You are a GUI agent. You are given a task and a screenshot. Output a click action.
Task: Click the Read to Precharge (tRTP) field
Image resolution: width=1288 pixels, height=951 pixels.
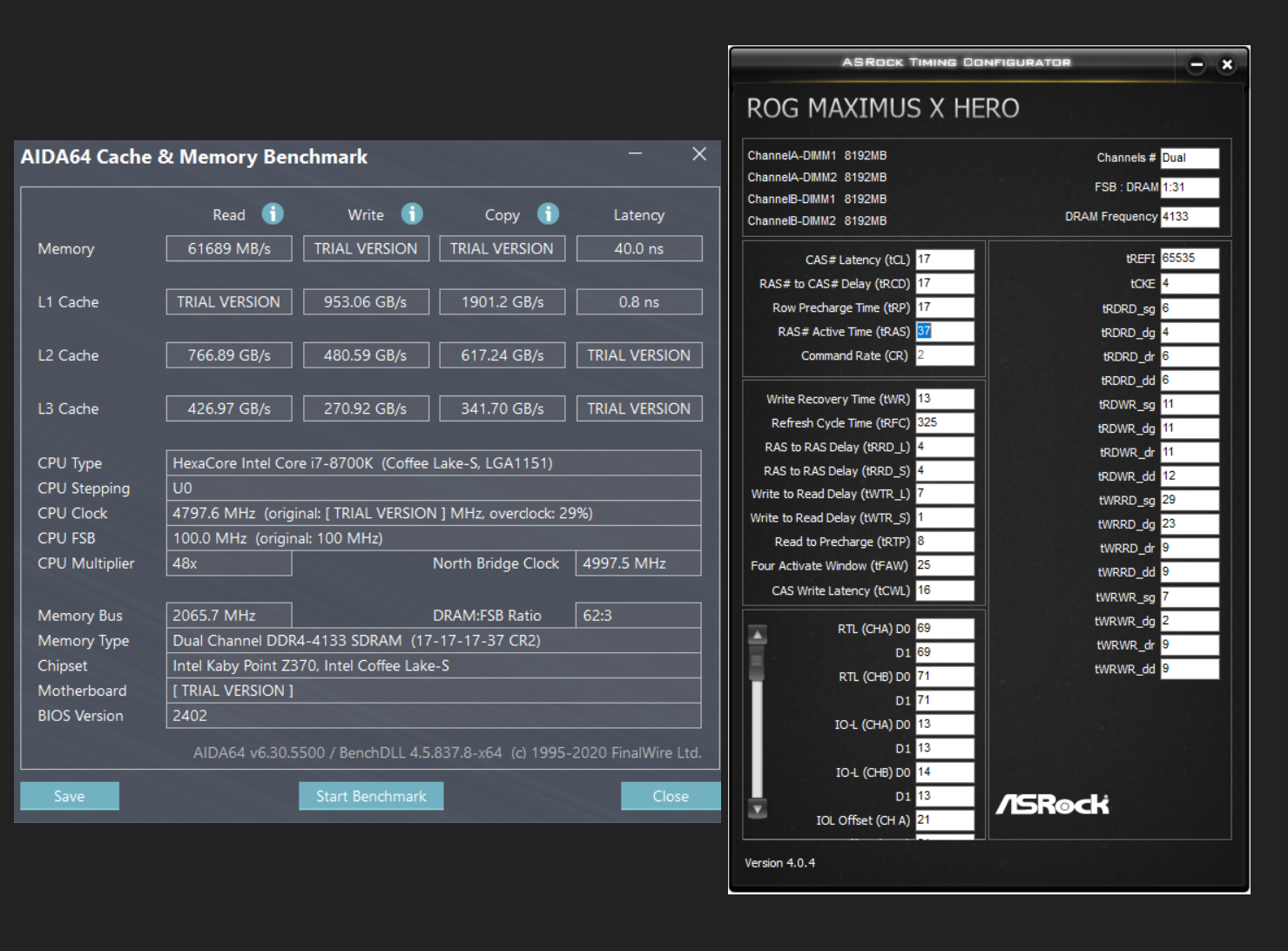point(945,542)
